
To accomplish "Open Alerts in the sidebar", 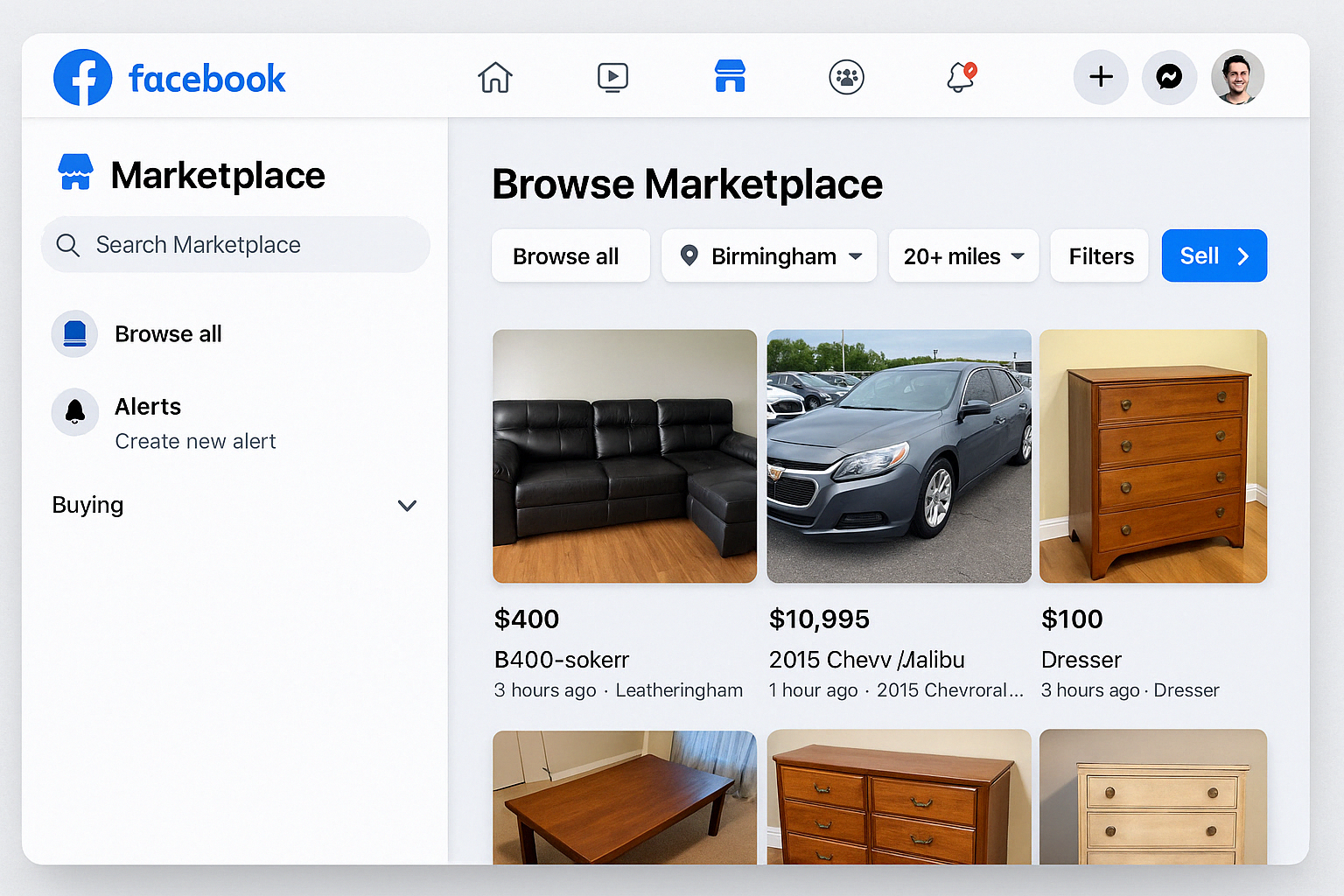I will [148, 408].
